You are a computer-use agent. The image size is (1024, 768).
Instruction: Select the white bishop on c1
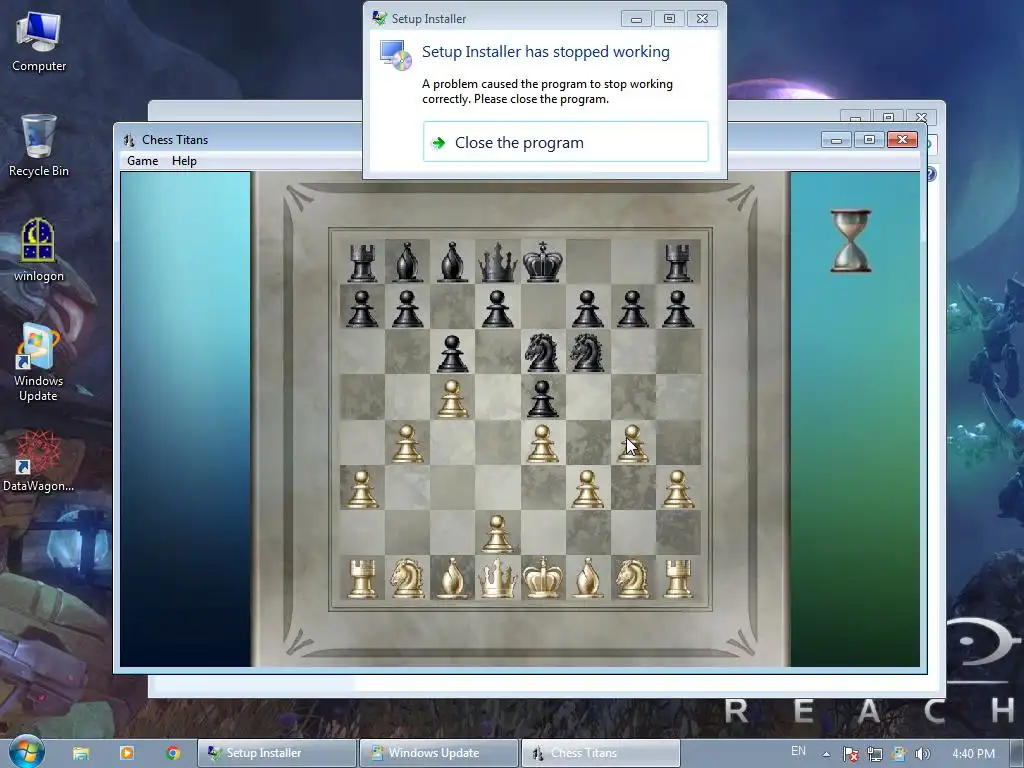pos(453,578)
